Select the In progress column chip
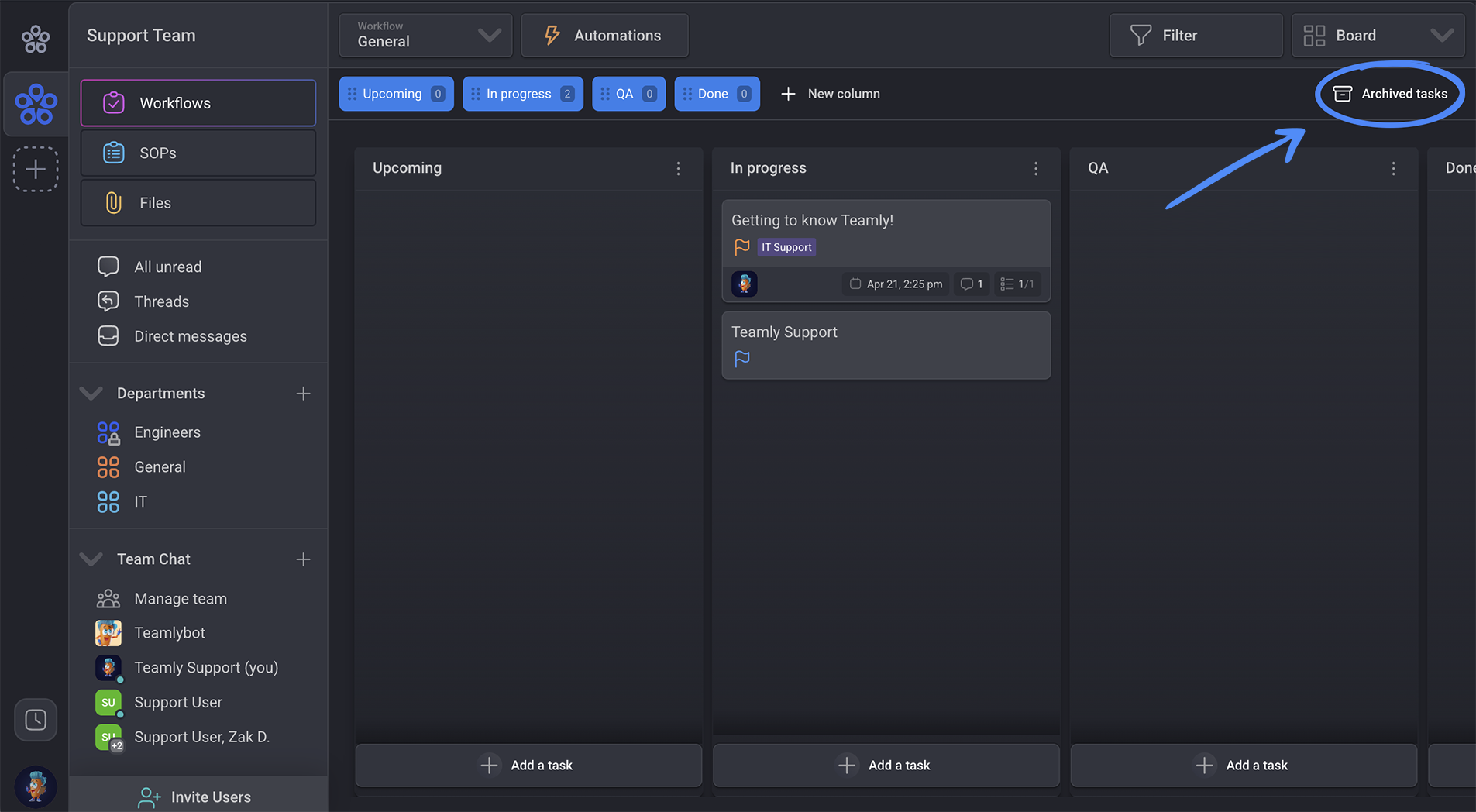1476x812 pixels. click(x=523, y=94)
